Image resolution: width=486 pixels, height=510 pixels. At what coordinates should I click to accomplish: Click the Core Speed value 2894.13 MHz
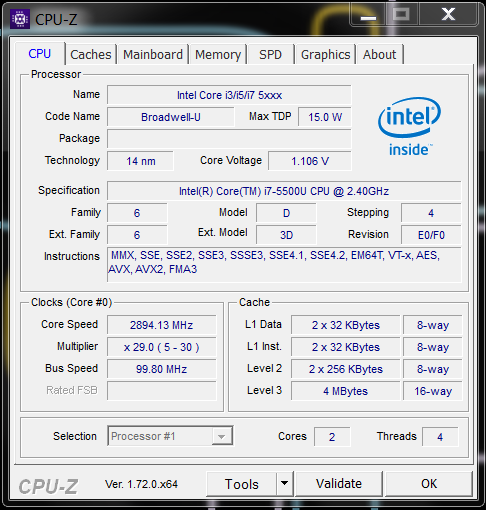162,325
